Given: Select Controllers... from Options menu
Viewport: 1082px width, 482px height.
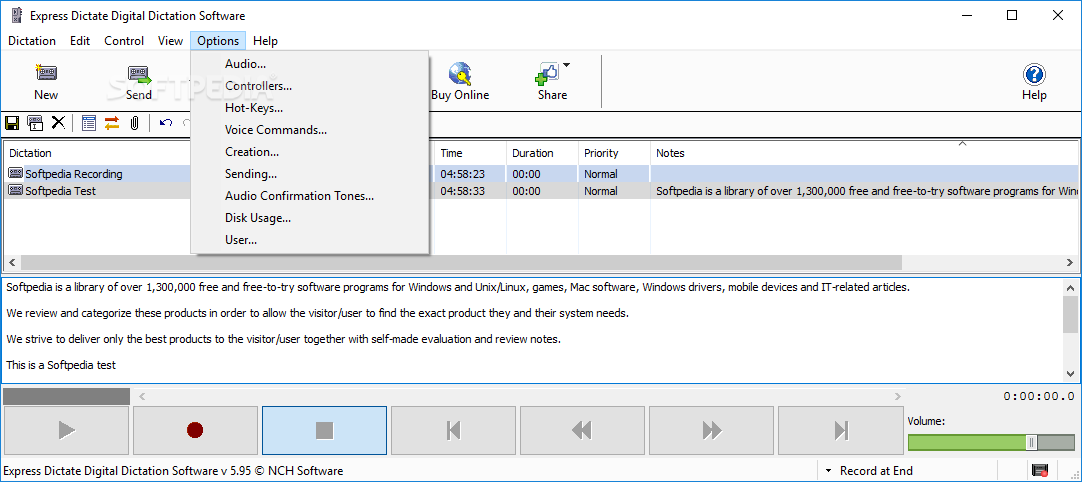Looking at the screenshot, I should coord(311,86).
